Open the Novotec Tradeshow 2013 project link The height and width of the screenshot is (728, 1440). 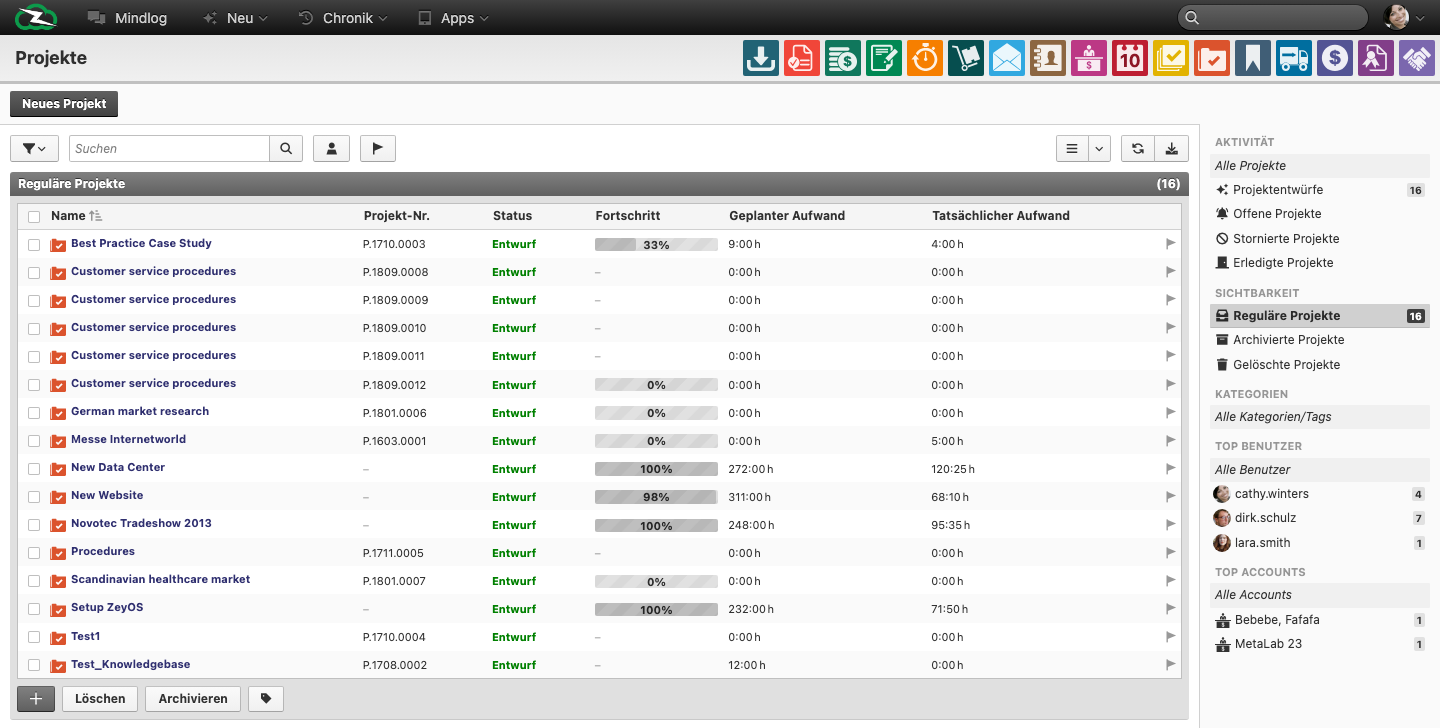(x=141, y=523)
